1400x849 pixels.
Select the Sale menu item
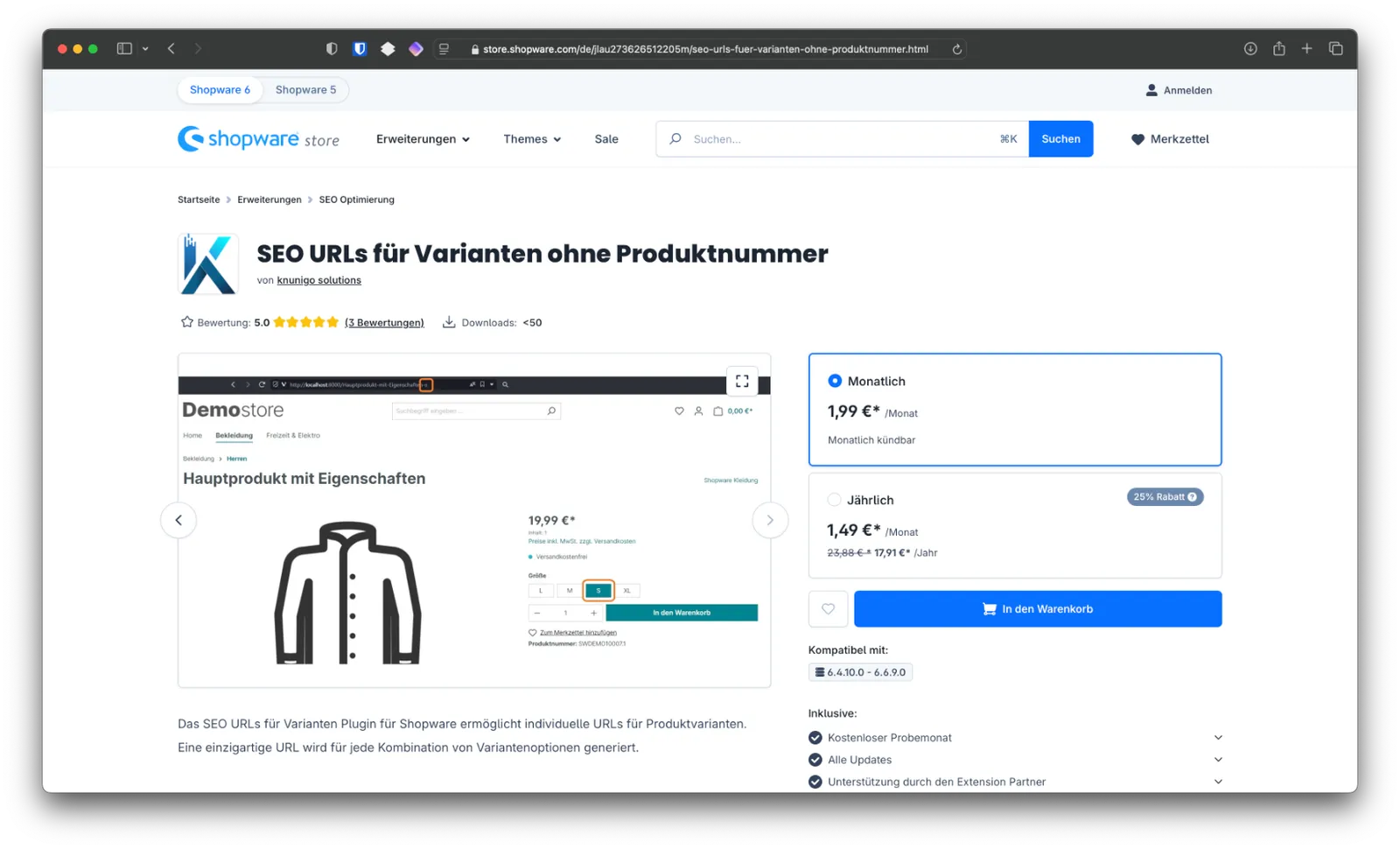coord(605,138)
